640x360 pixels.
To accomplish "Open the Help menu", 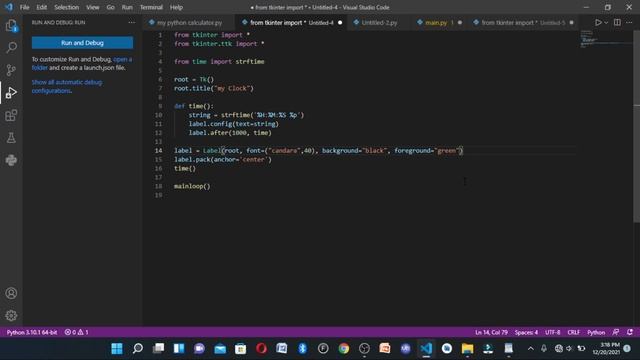I will pos(176,7).
